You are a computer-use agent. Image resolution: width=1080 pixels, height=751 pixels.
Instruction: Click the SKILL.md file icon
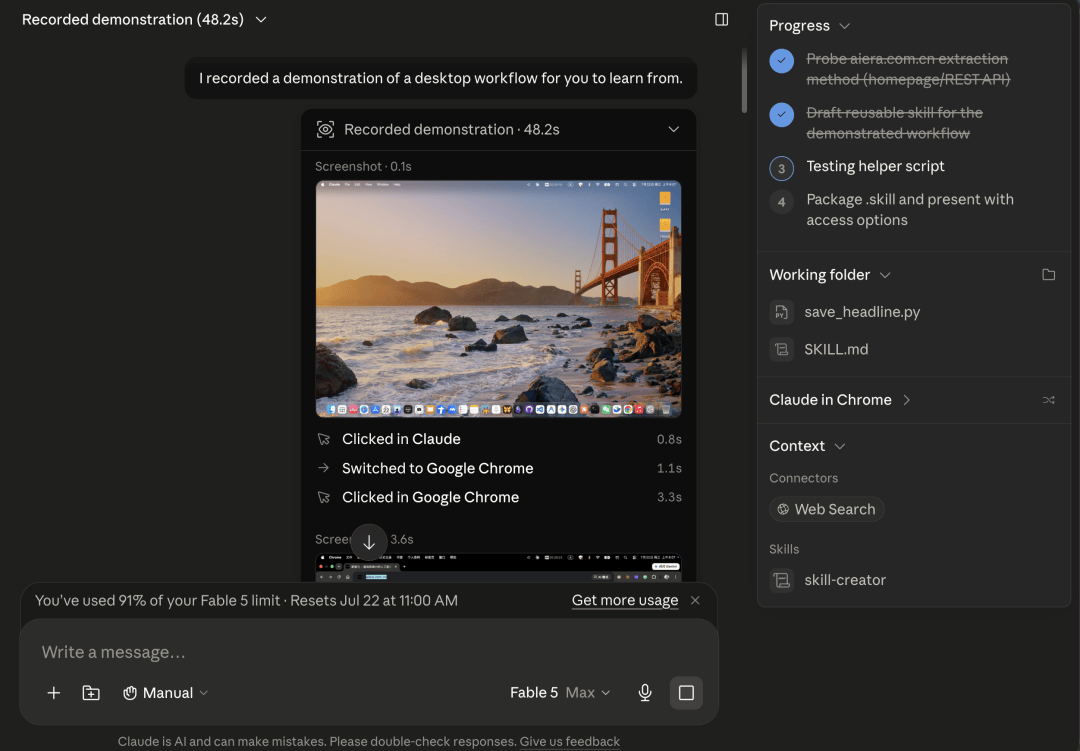click(781, 349)
